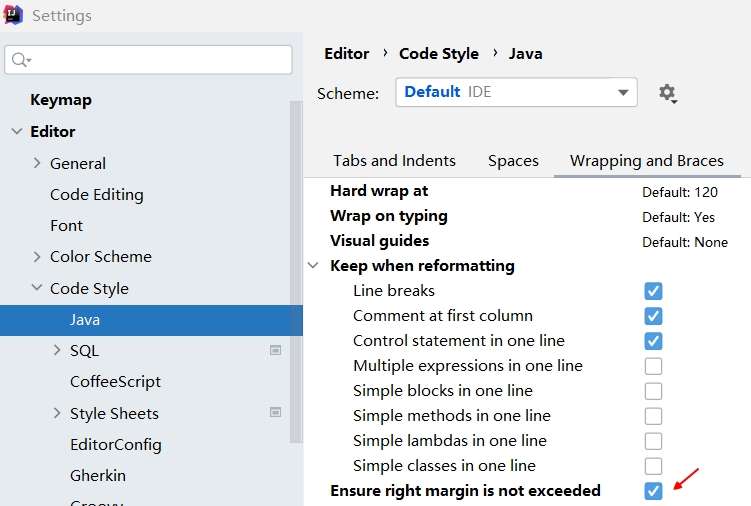
Task: Select Keymap in the settings tree
Action: (x=61, y=100)
